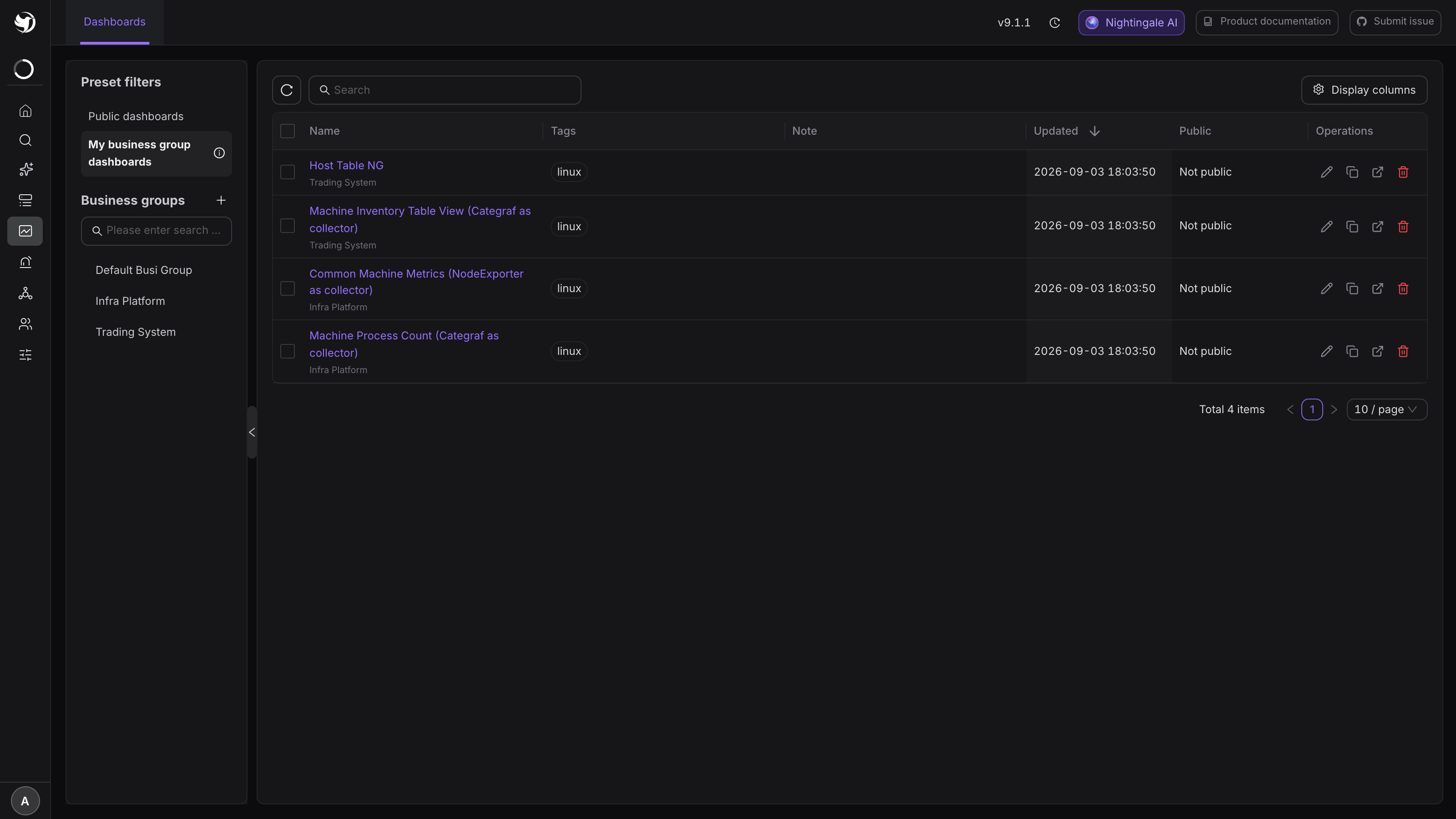Edit the Machine Inventory Table View dashboard

coord(1327,227)
